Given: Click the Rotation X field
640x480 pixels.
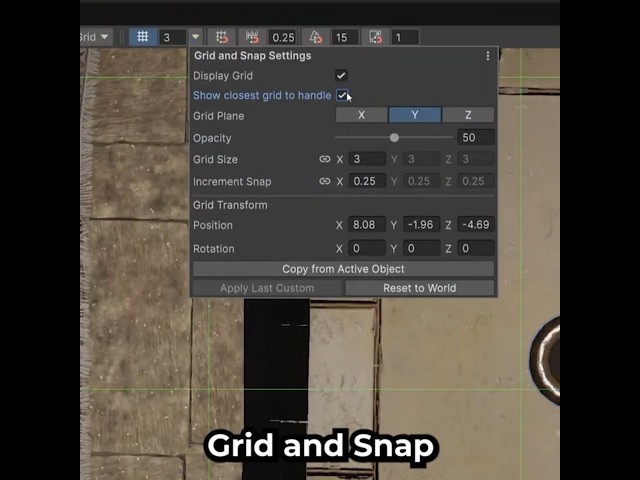Looking at the screenshot, I should tap(367, 248).
